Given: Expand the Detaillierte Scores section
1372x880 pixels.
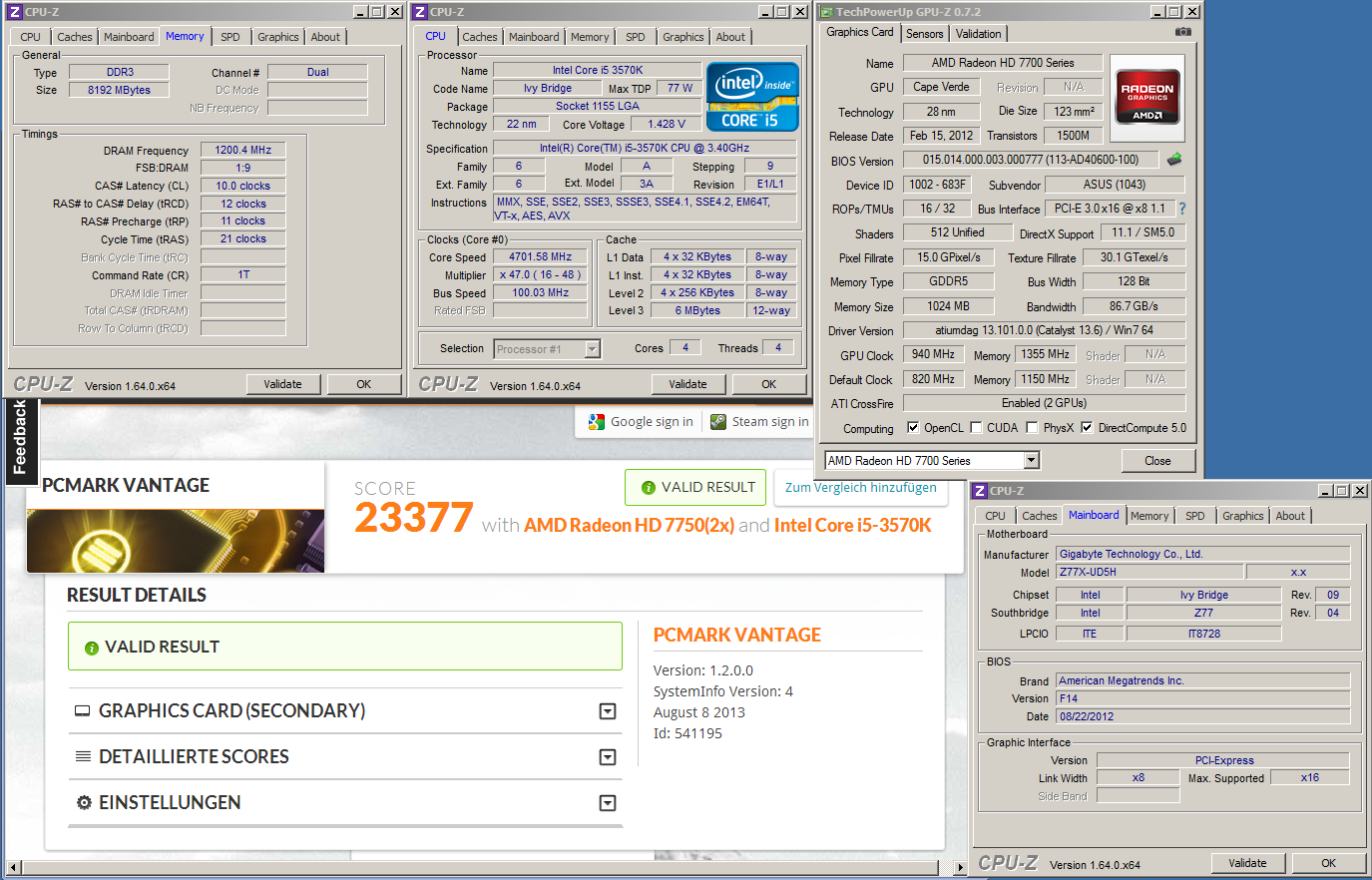Looking at the screenshot, I should click(x=608, y=757).
